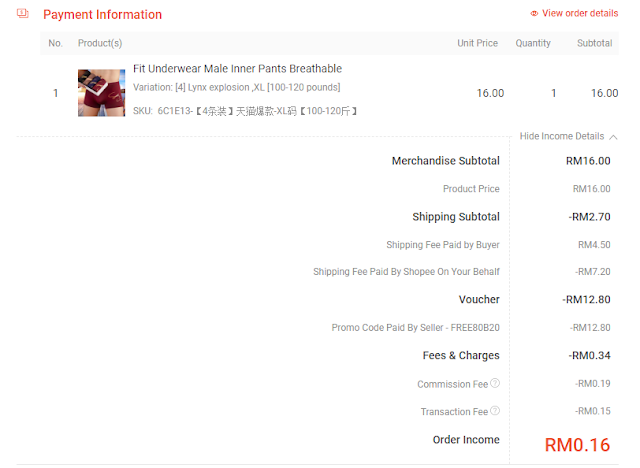
Task: Click the Product(s) column header
Action: click(100, 43)
